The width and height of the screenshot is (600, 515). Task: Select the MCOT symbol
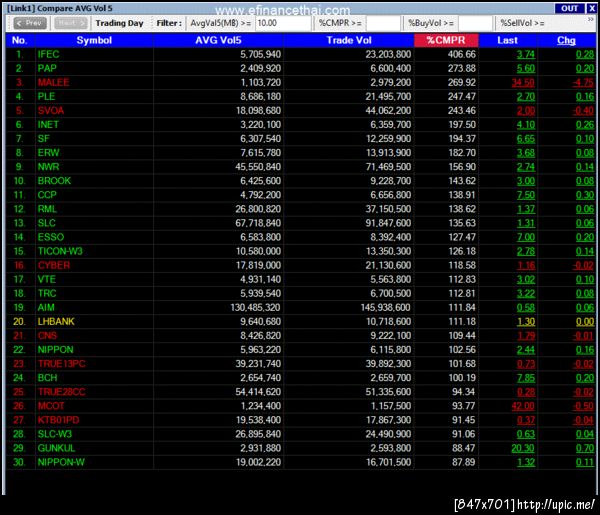[x=51, y=406]
